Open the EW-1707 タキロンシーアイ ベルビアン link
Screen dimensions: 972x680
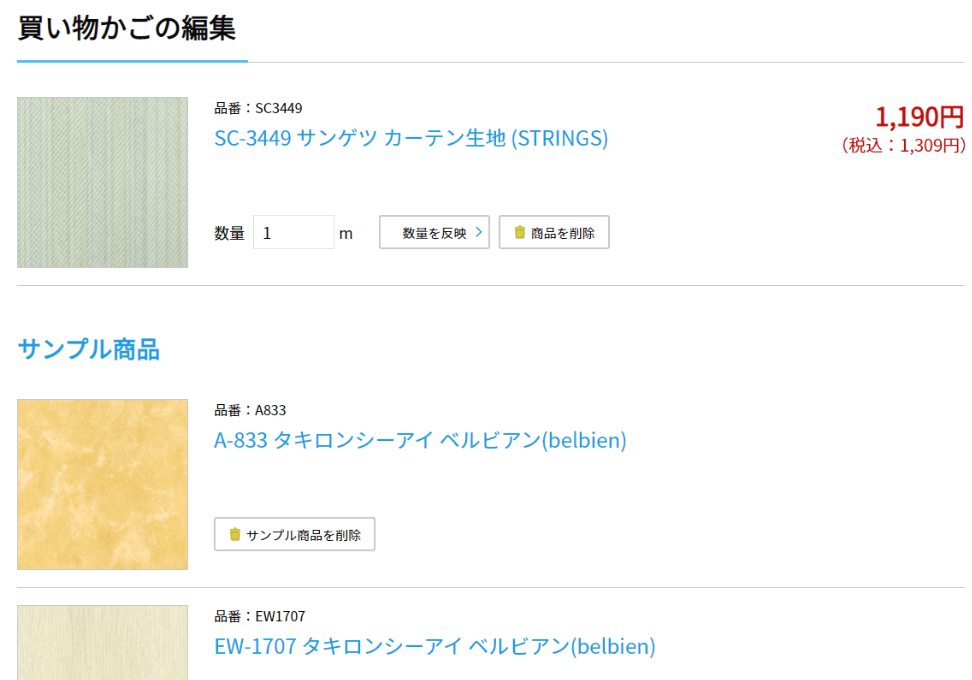coord(435,646)
